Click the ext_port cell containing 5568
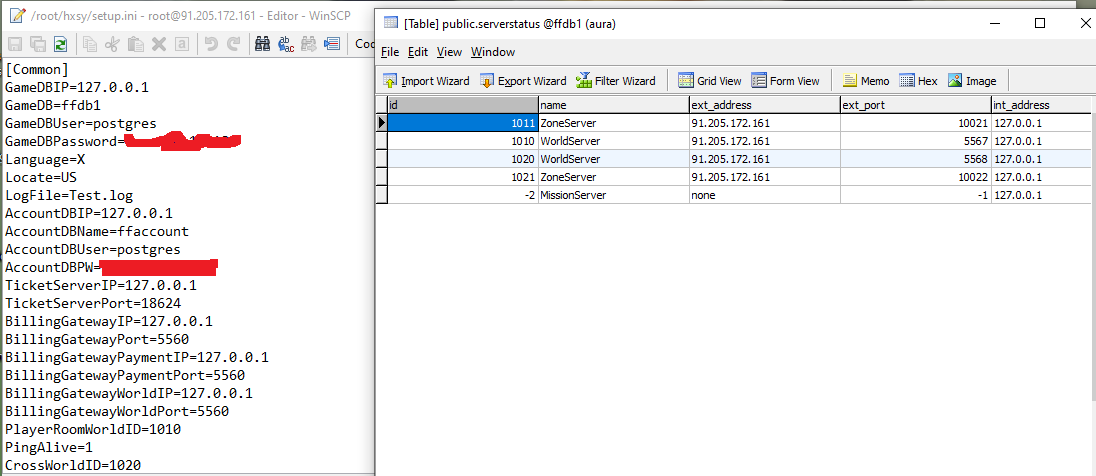 [914, 159]
